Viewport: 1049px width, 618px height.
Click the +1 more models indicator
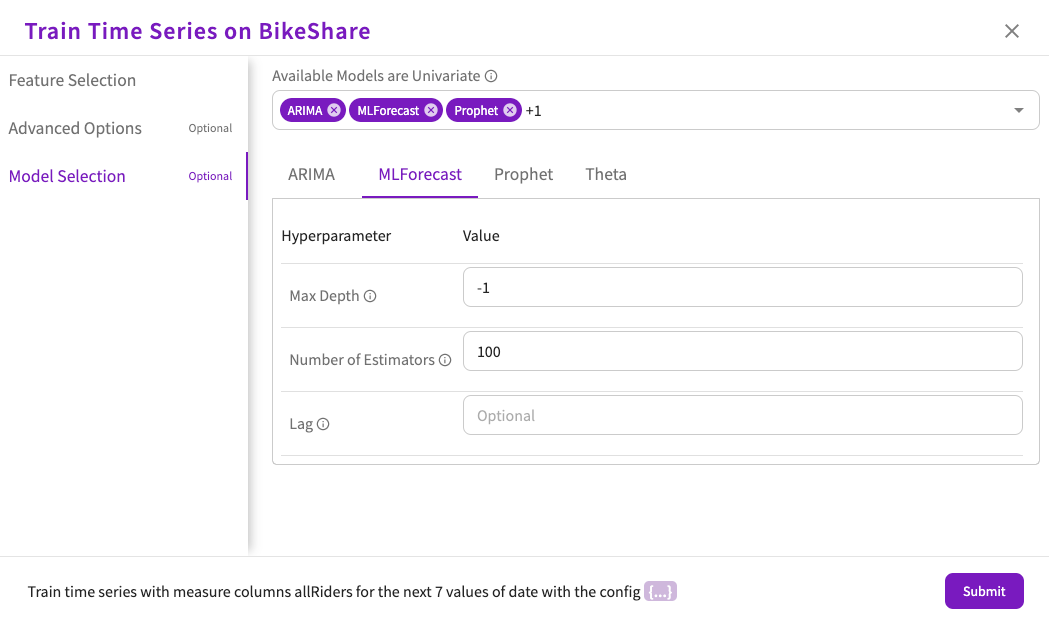tap(533, 111)
